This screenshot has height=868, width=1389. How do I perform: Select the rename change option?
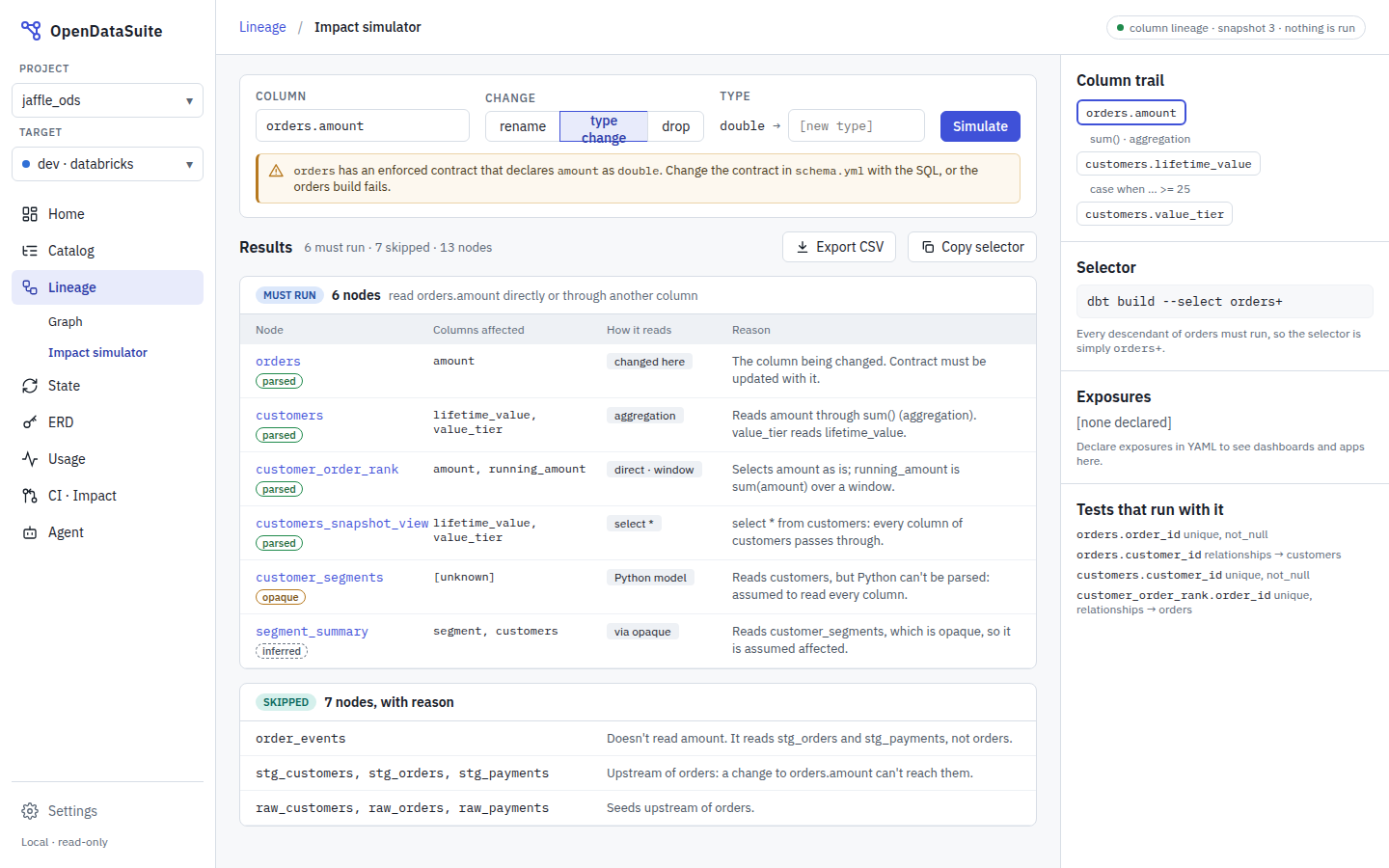(523, 126)
